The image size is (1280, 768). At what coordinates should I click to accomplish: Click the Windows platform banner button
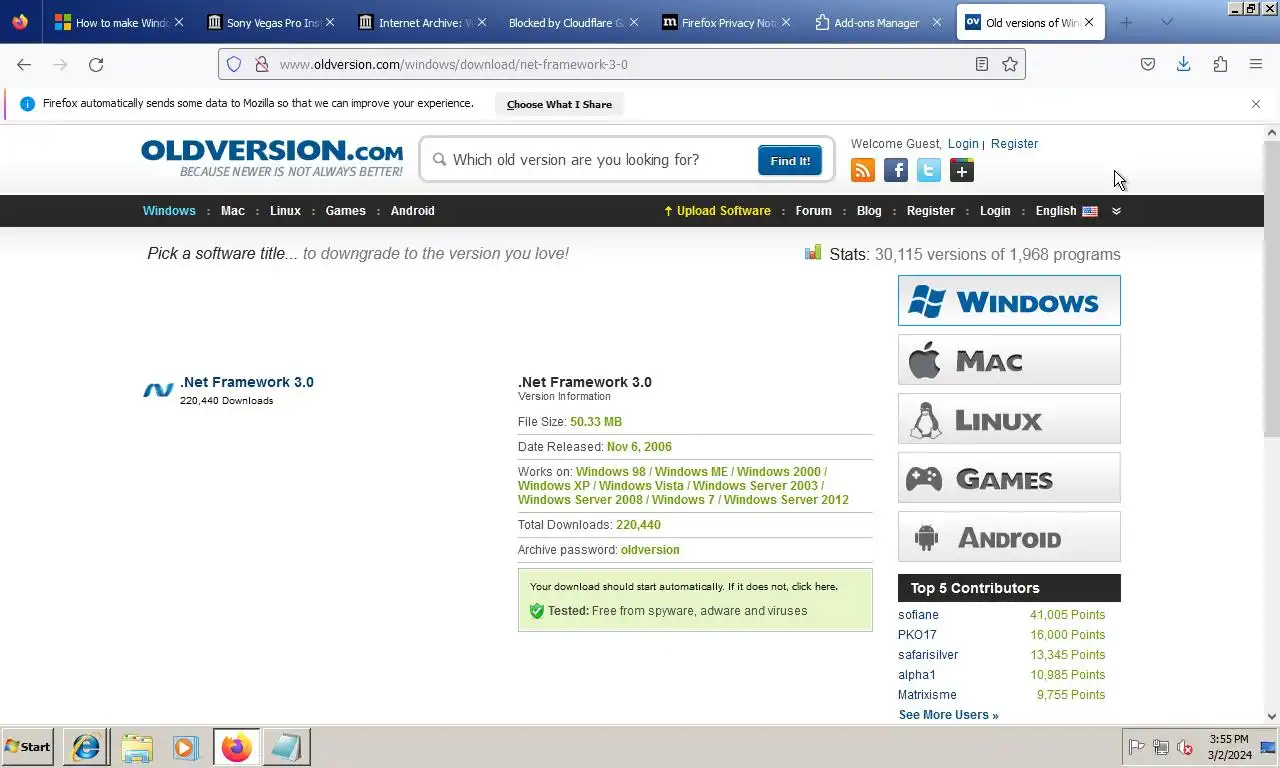1009,300
